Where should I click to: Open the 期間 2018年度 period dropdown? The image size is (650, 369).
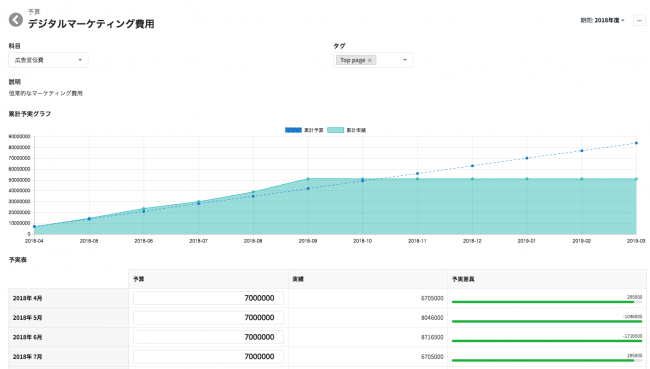point(602,20)
